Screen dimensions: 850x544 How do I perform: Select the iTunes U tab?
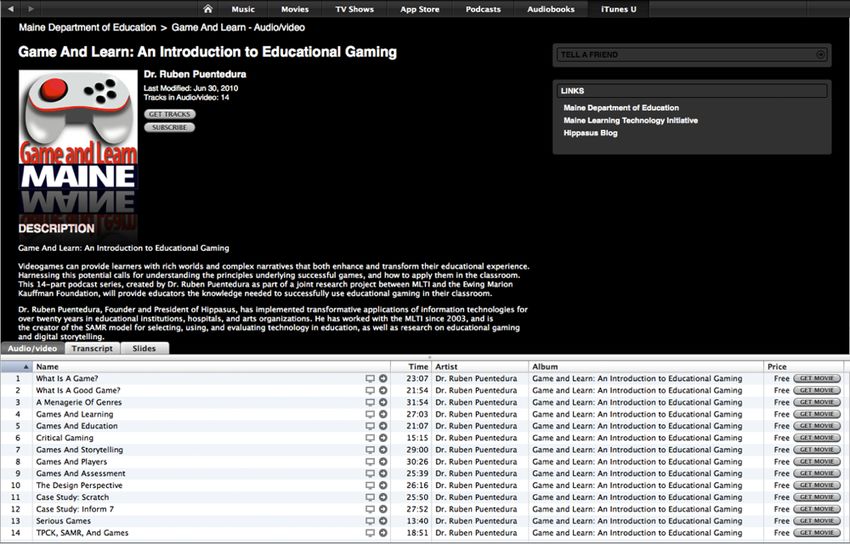click(x=619, y=9)
